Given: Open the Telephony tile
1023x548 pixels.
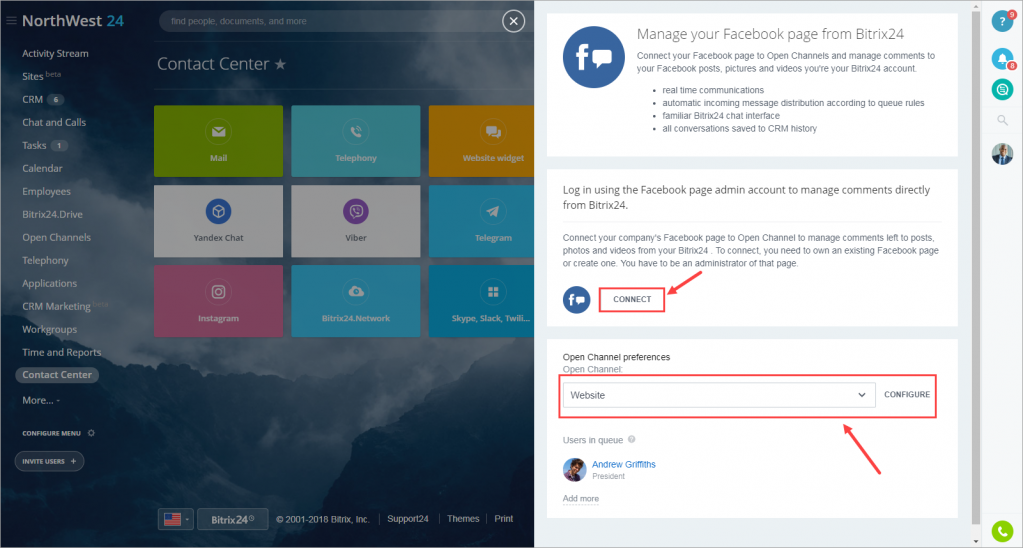Looking at the screenshot, I should (x=356, y=141).
